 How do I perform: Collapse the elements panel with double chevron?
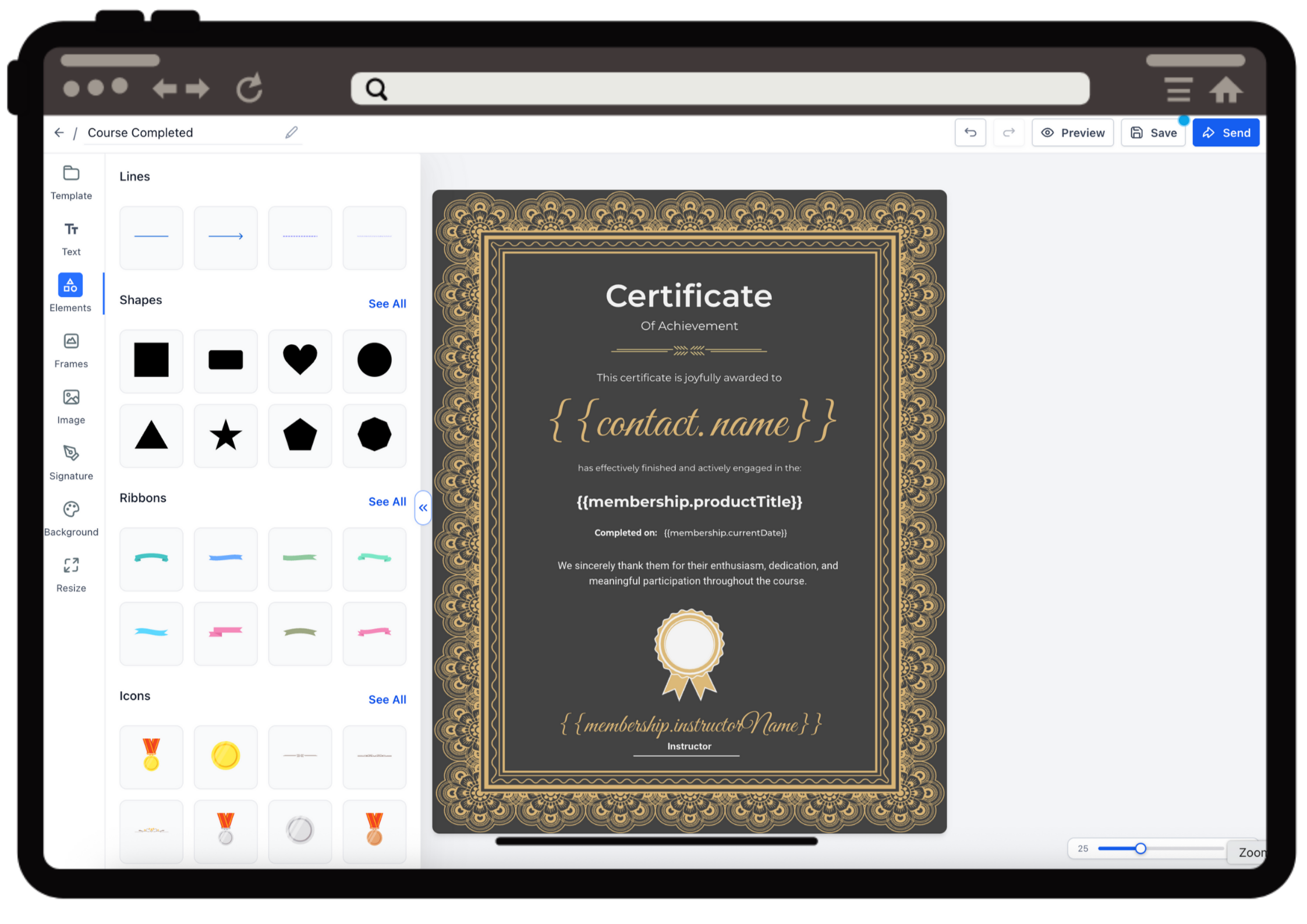coord(423,508)
